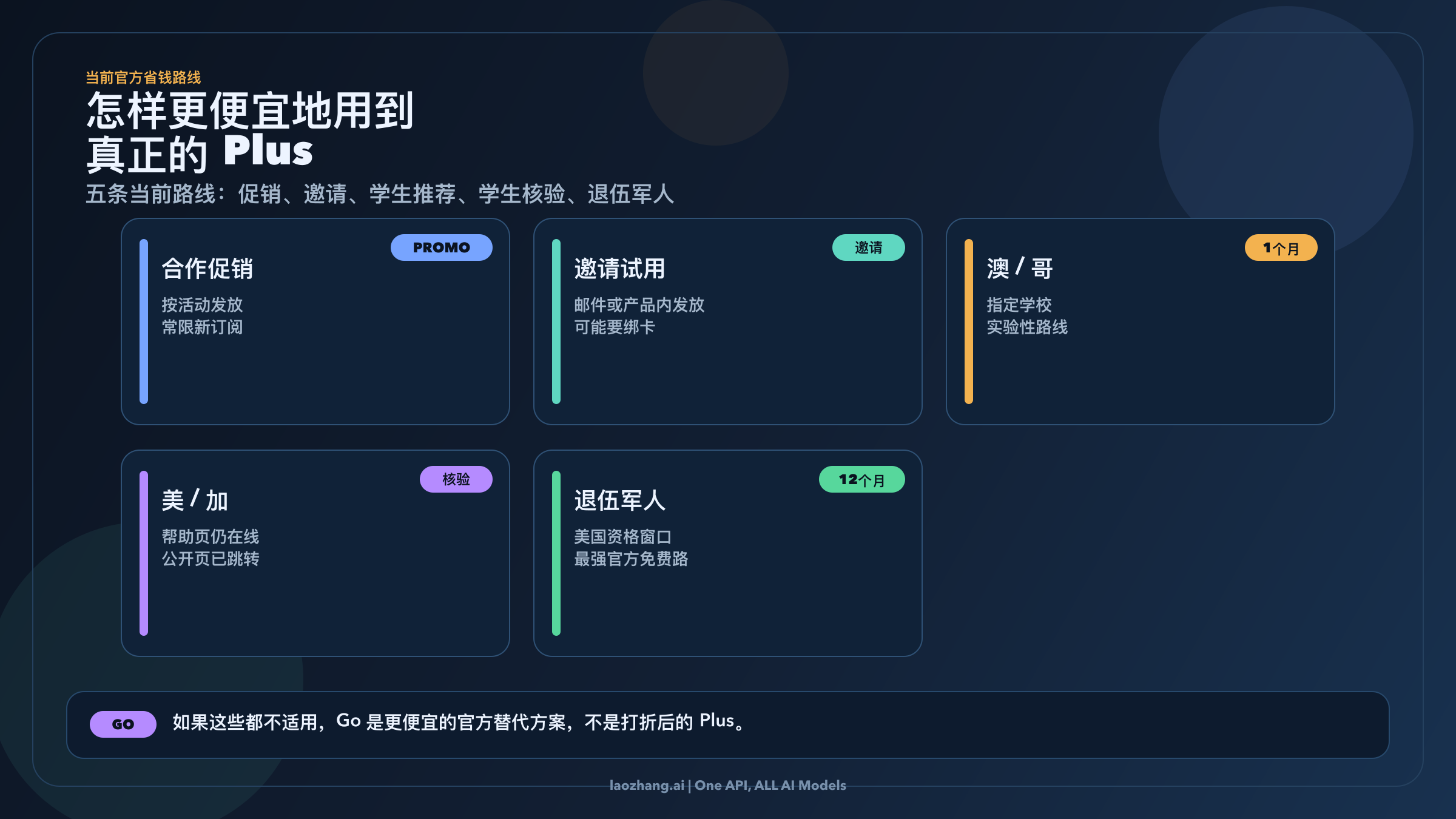
Task: Click the orange 当前官方省钱路线 label
Action: click(145, 77)
